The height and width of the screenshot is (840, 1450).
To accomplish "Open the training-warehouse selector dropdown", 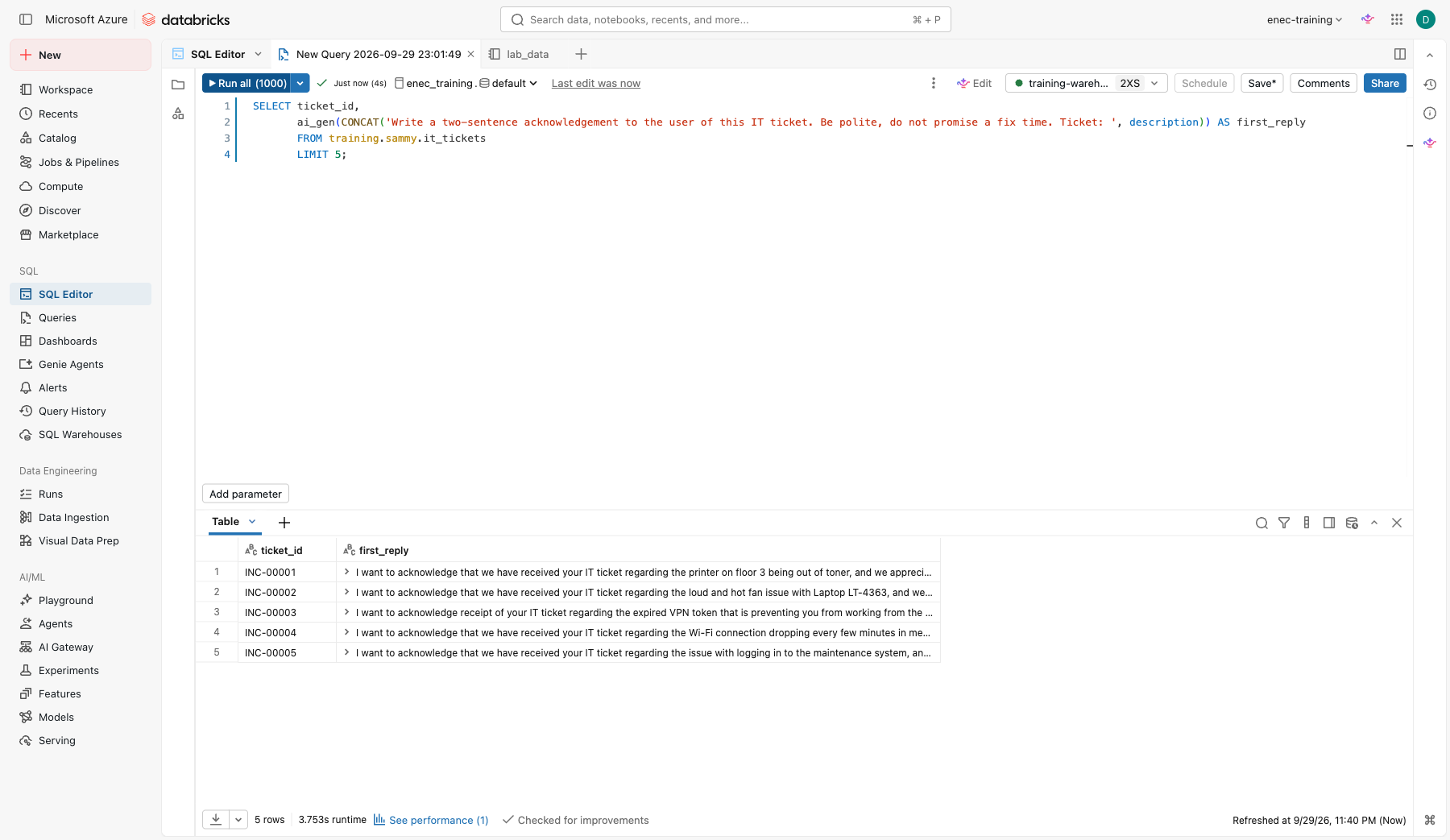I will coord(1087,83).
